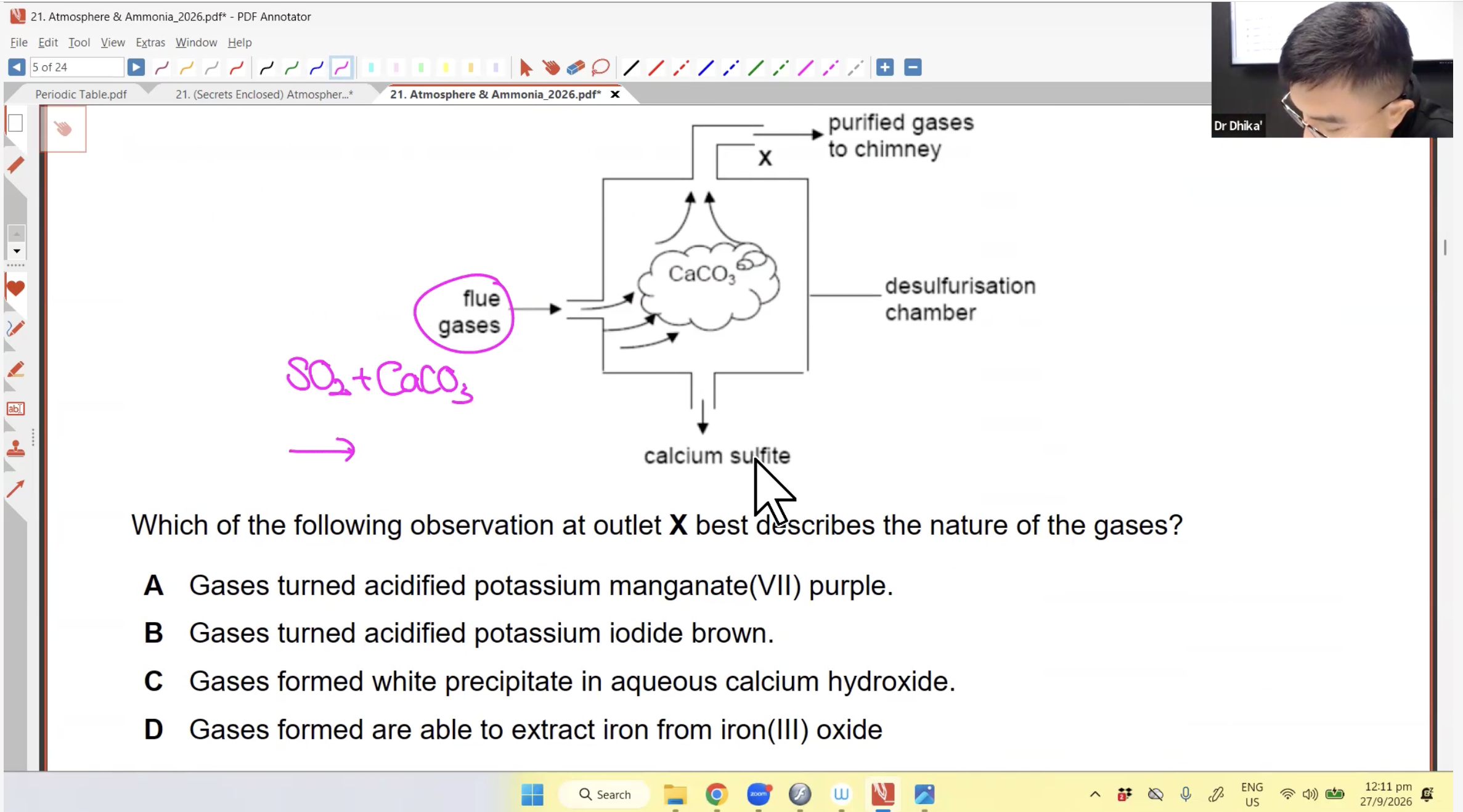
Task: Choose the solid magenta line tool
Action: [805, 68]
